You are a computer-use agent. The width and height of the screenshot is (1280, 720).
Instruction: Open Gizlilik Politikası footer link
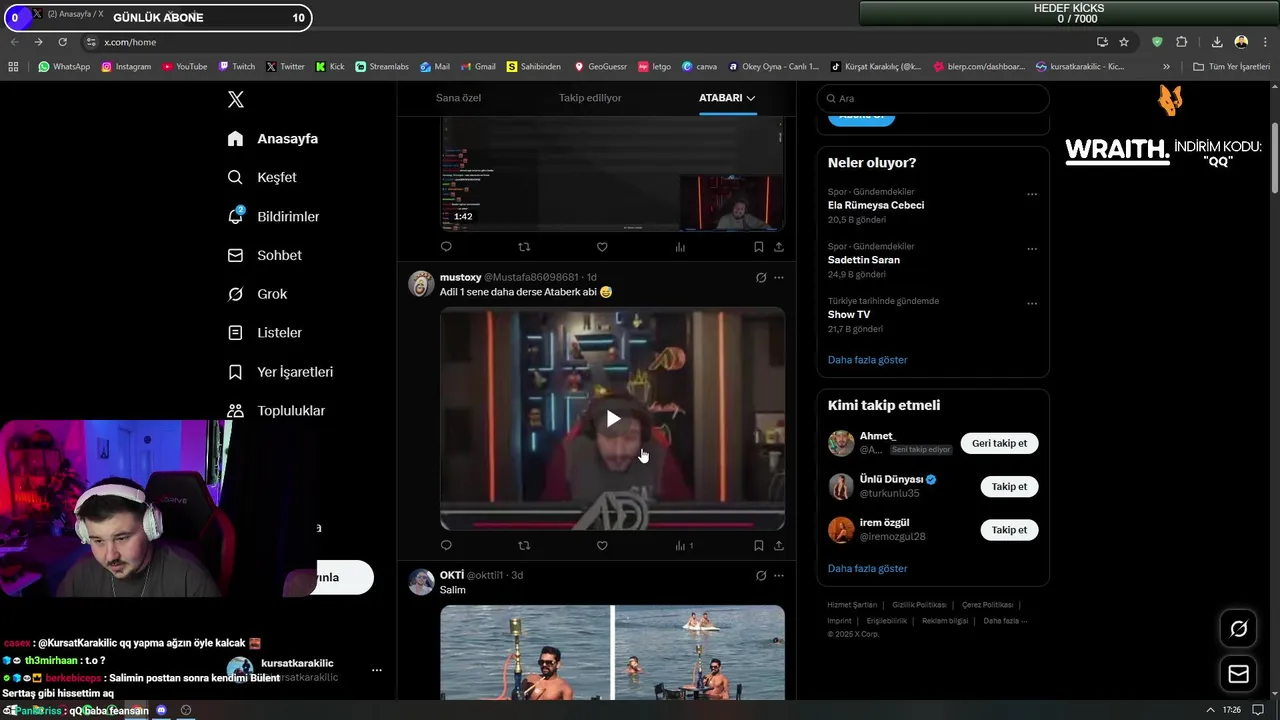coord(919,605)
